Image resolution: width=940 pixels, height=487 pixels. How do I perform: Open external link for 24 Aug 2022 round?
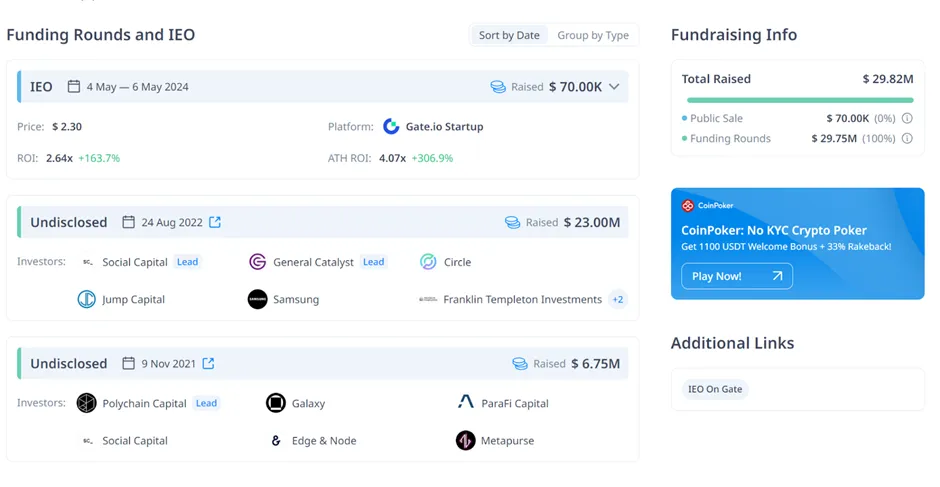pos(215,222)
